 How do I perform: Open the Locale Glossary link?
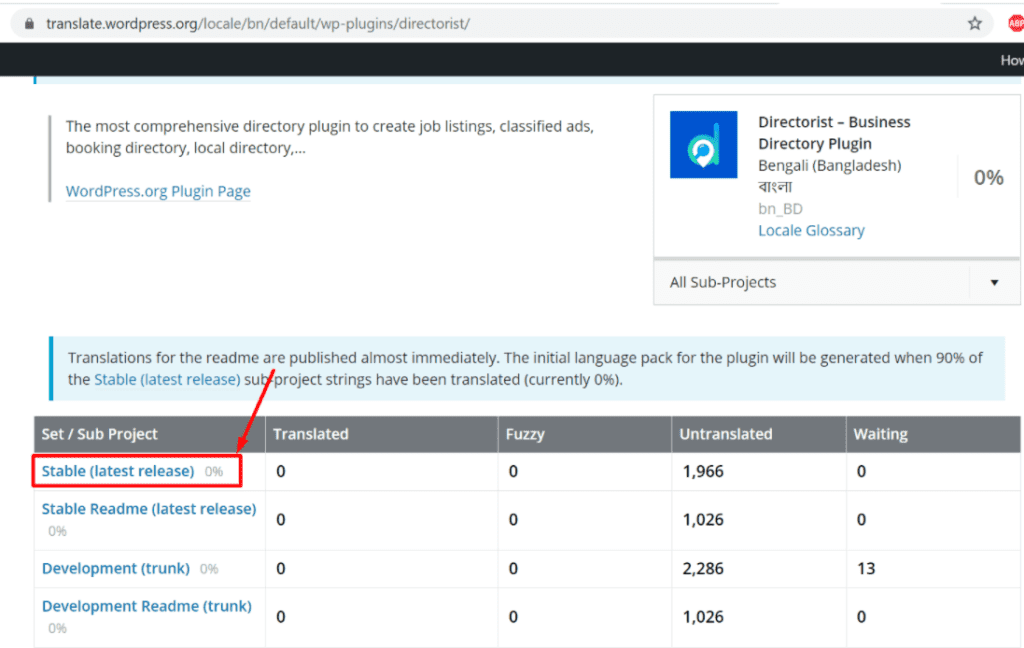[x=811, y=231]
